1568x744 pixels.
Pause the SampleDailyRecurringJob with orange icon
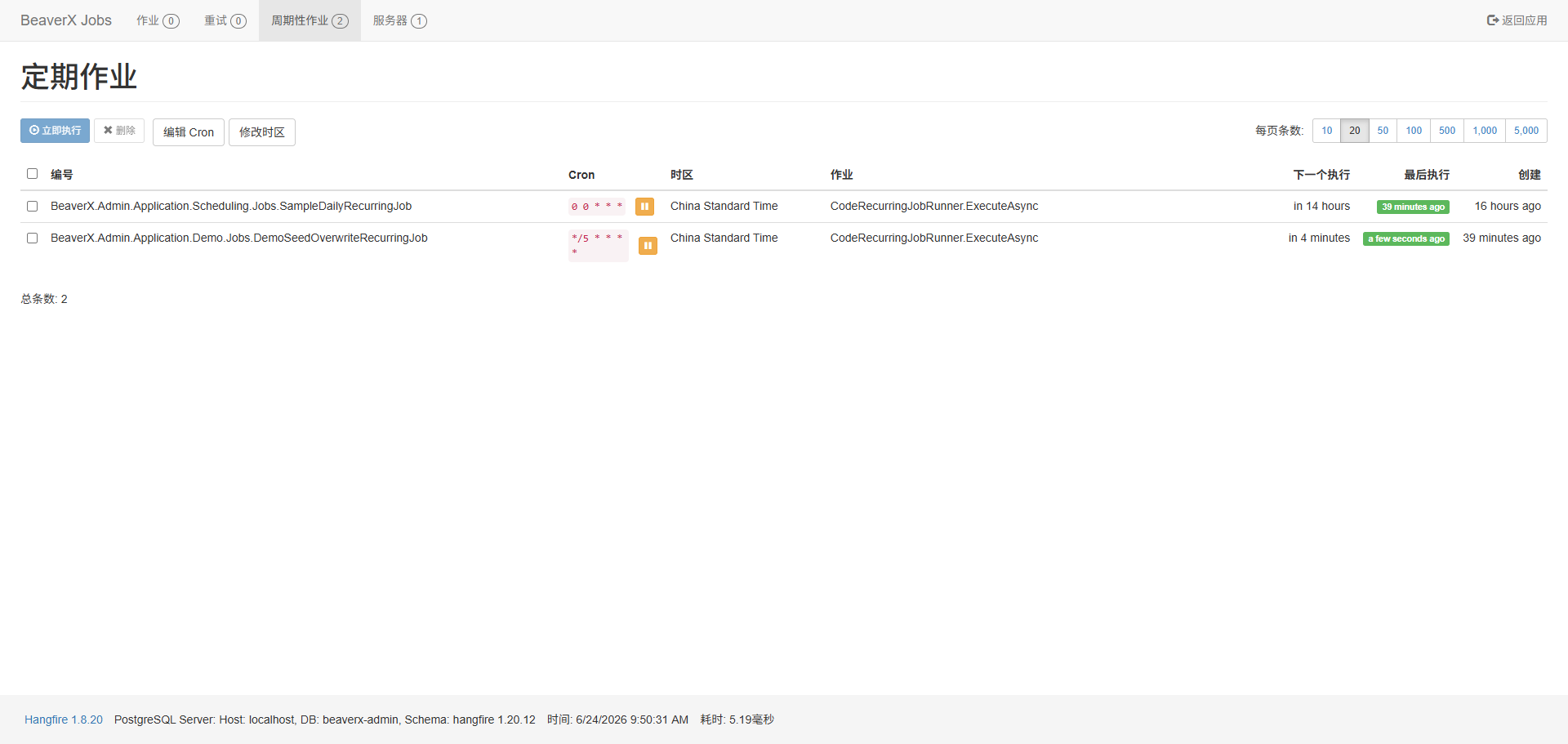pos(644,207)
